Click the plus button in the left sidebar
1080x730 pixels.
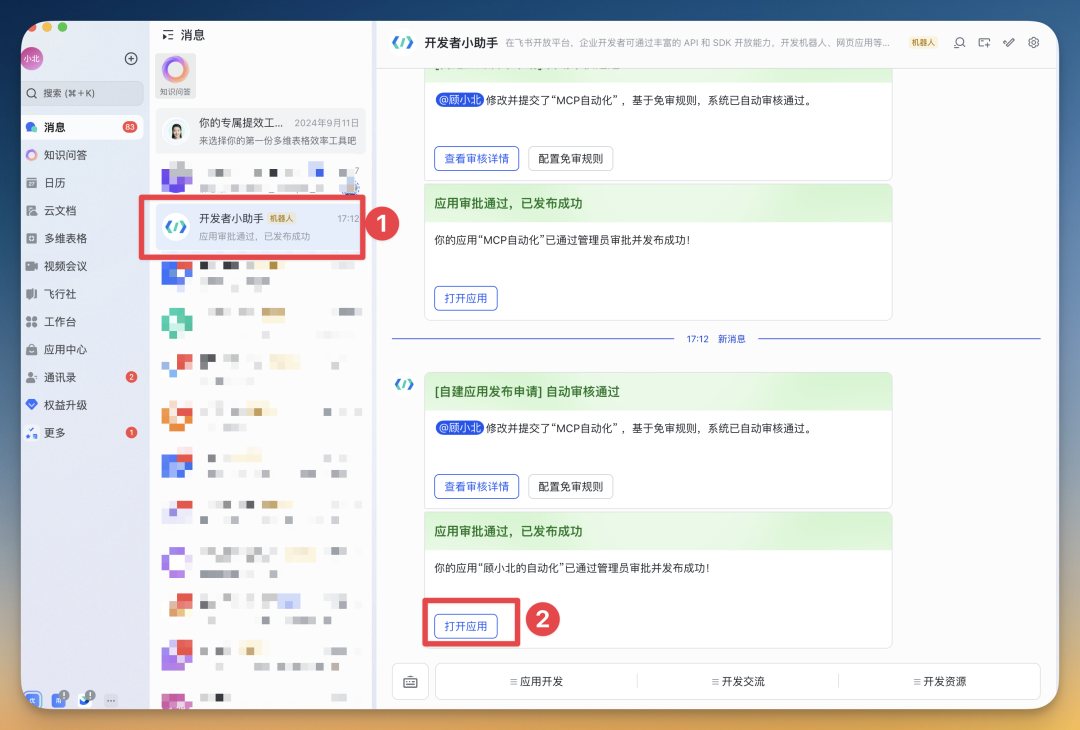click(x=131, y=58)
